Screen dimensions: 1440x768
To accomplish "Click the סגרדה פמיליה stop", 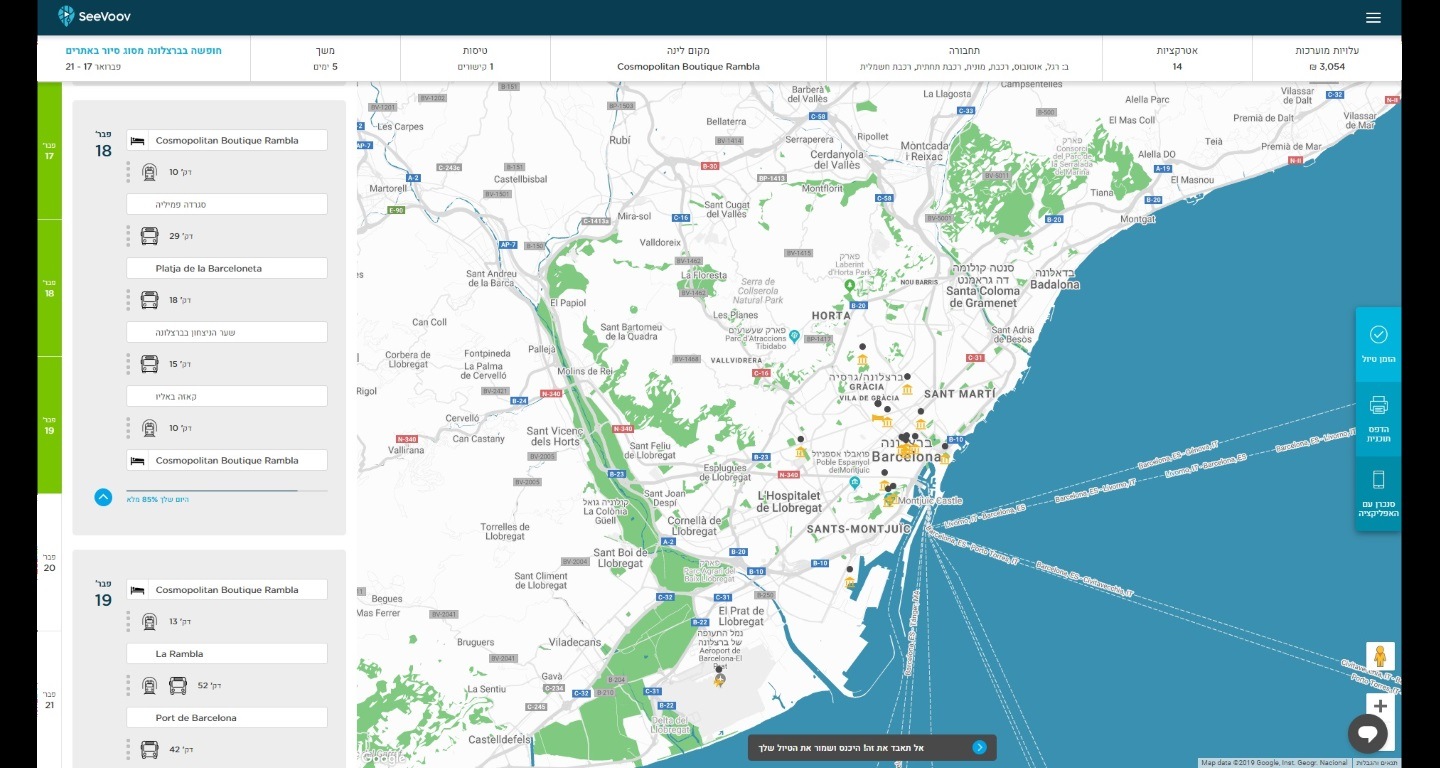I will tap(227, 204).
